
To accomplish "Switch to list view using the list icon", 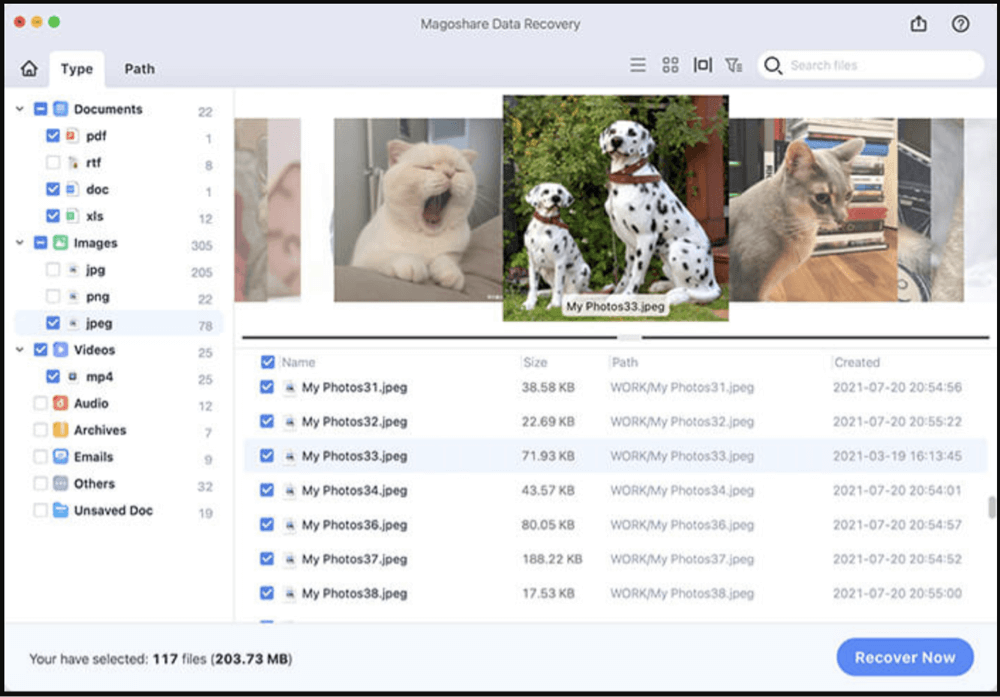I will 638,64.
